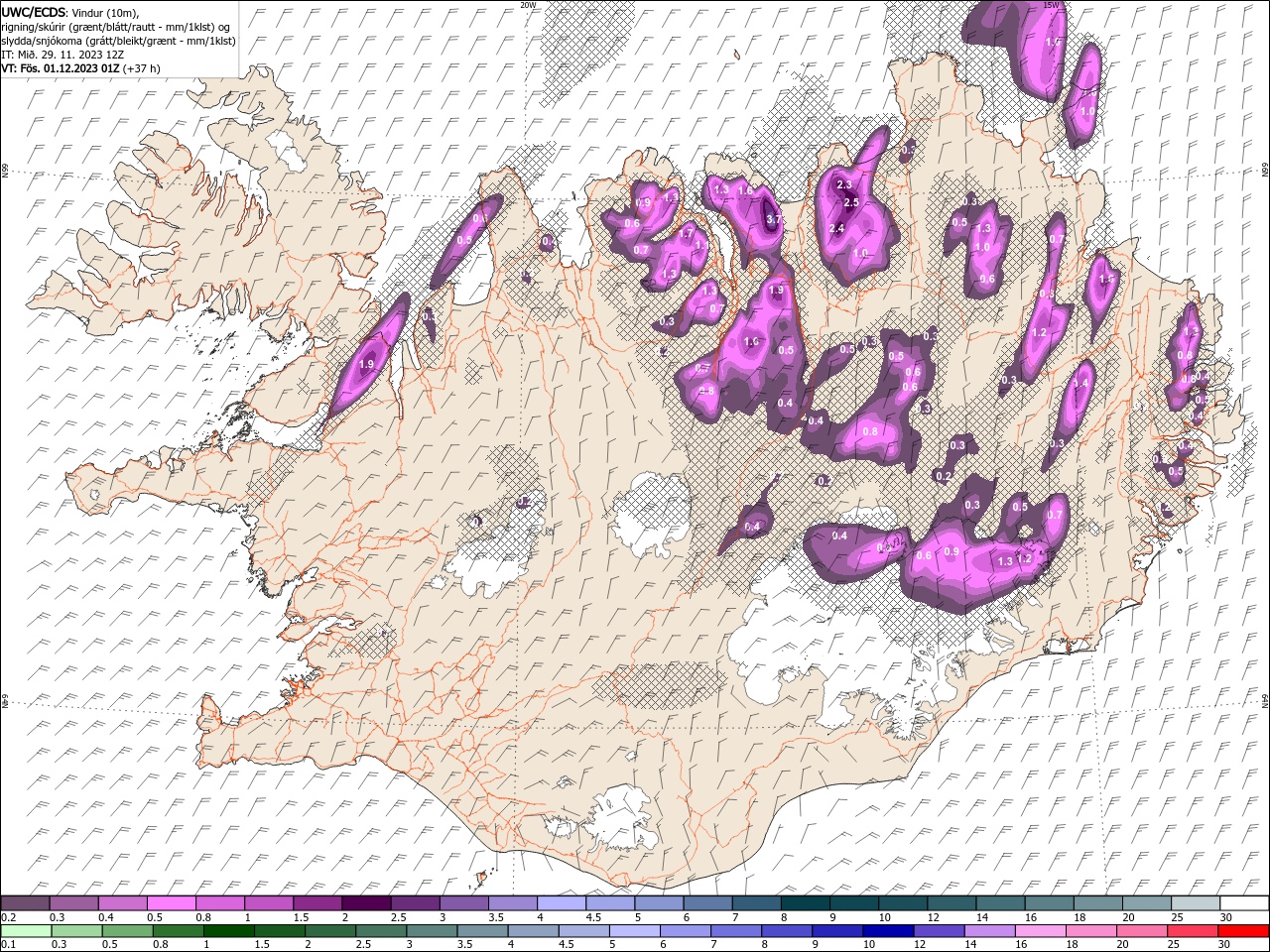Screen dimensions: 1270x952
Task: Click the 1.1 snowfall value label
Action: (701, 246)
